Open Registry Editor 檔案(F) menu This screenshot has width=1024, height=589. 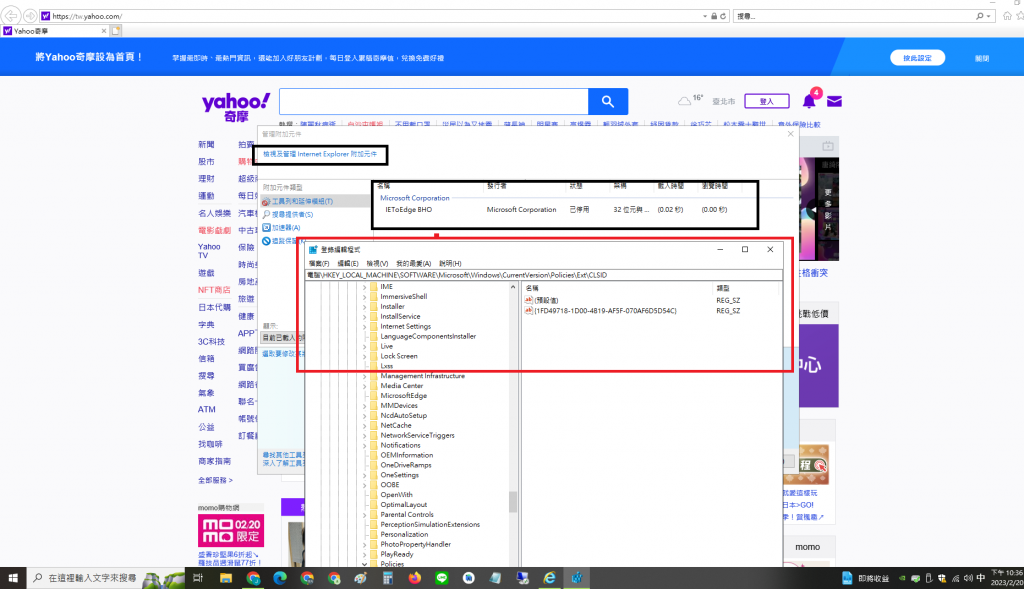coord(319,263)
